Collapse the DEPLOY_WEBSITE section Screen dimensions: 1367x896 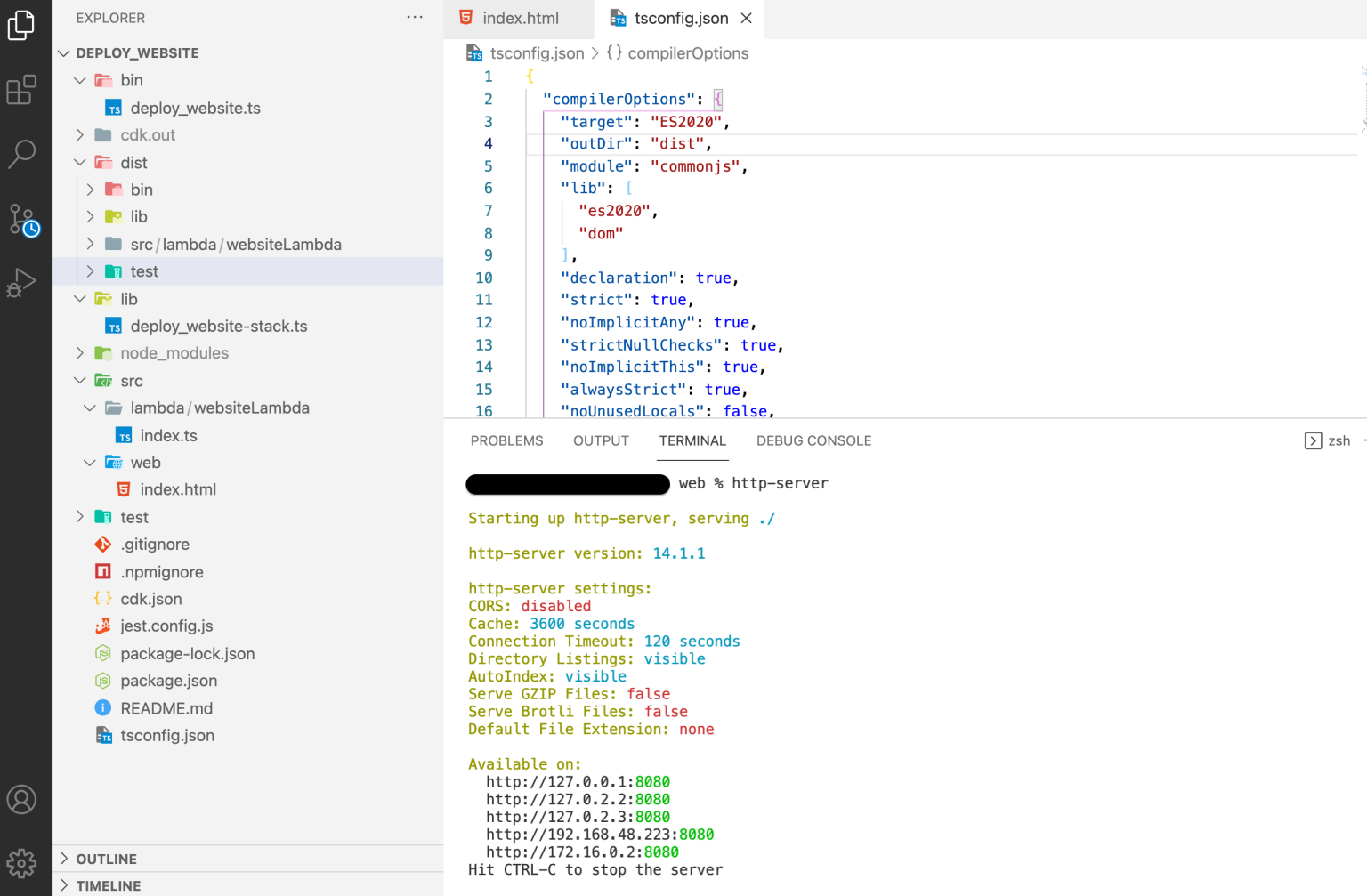63,52
